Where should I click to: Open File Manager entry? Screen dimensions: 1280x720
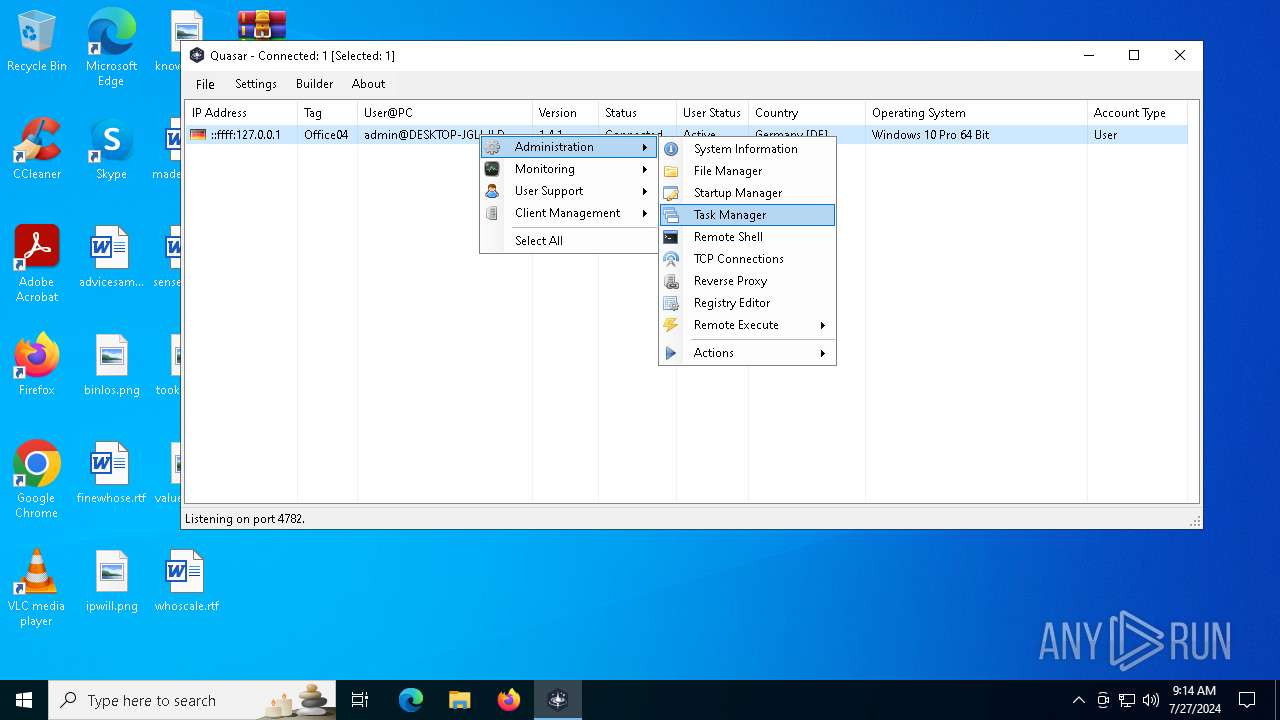point(746,171)
